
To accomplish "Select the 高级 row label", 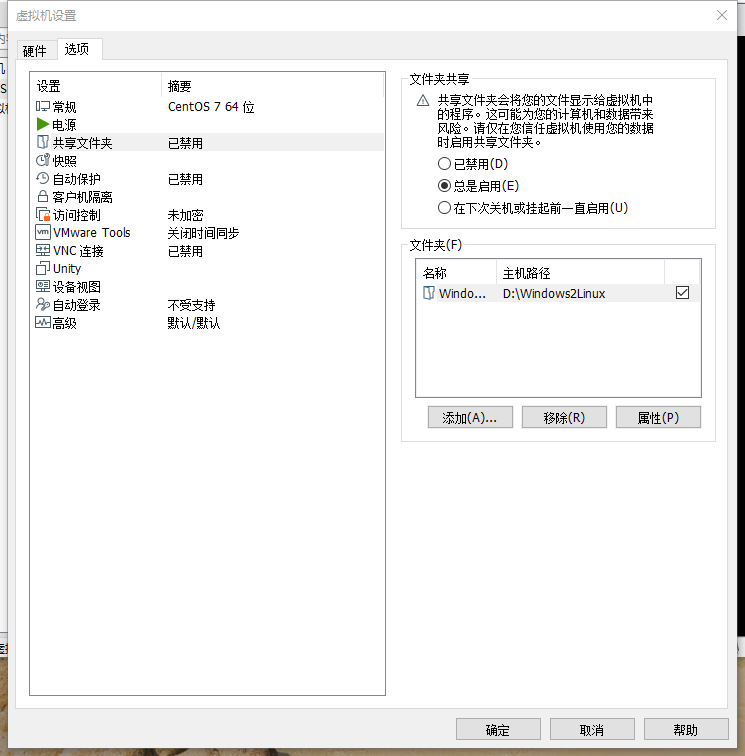I will point(65,323).
